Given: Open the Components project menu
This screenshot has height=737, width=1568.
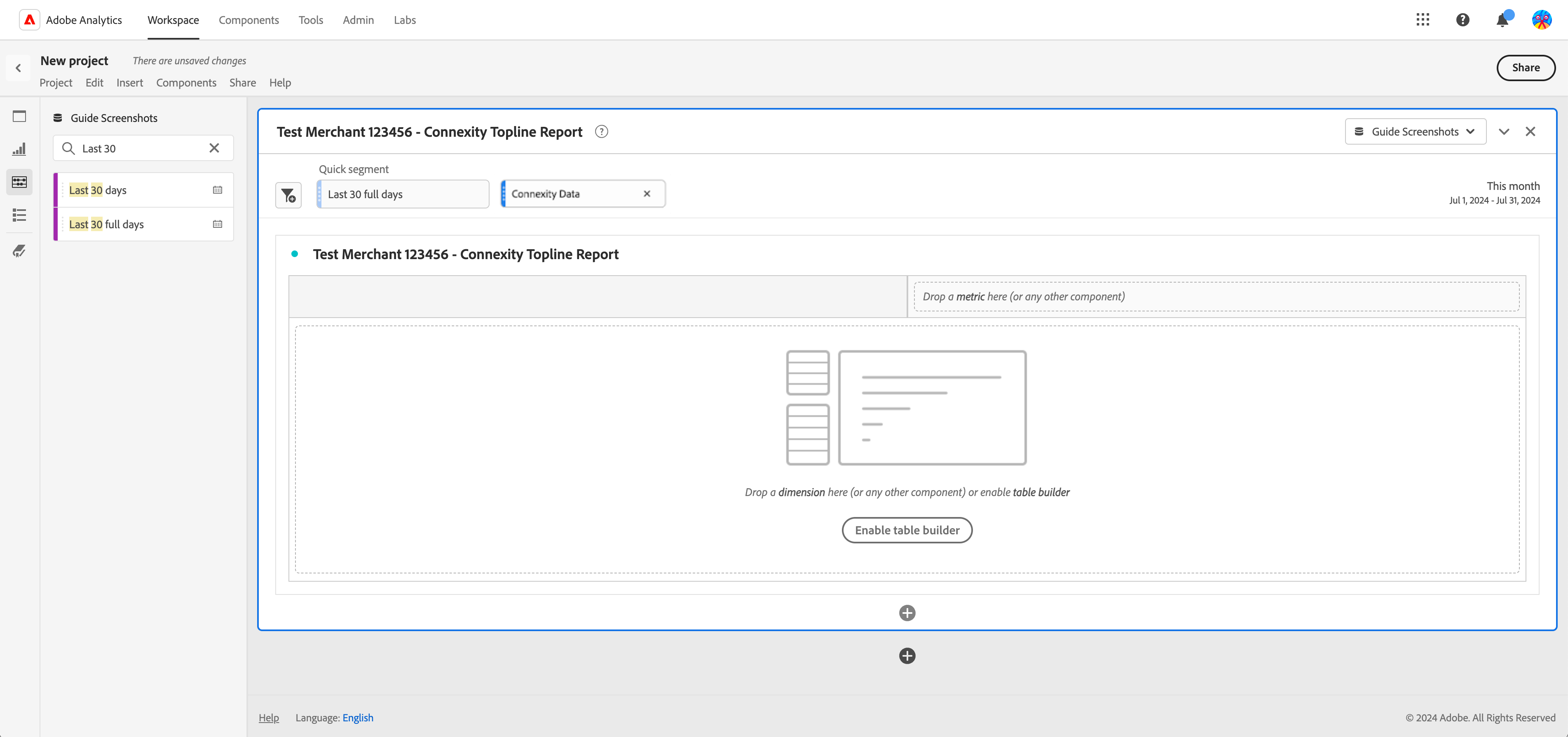Looking at the screenshot, I should [x=186, y=83].
